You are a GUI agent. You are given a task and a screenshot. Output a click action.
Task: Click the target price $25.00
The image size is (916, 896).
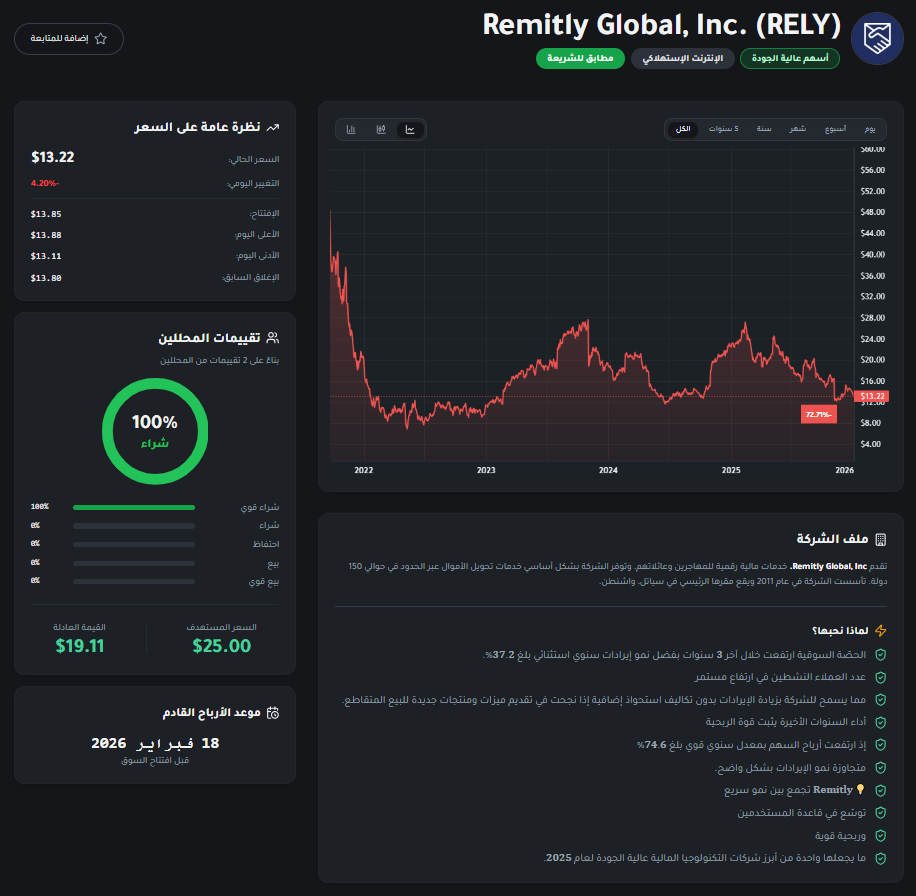(x=221, y=646)
